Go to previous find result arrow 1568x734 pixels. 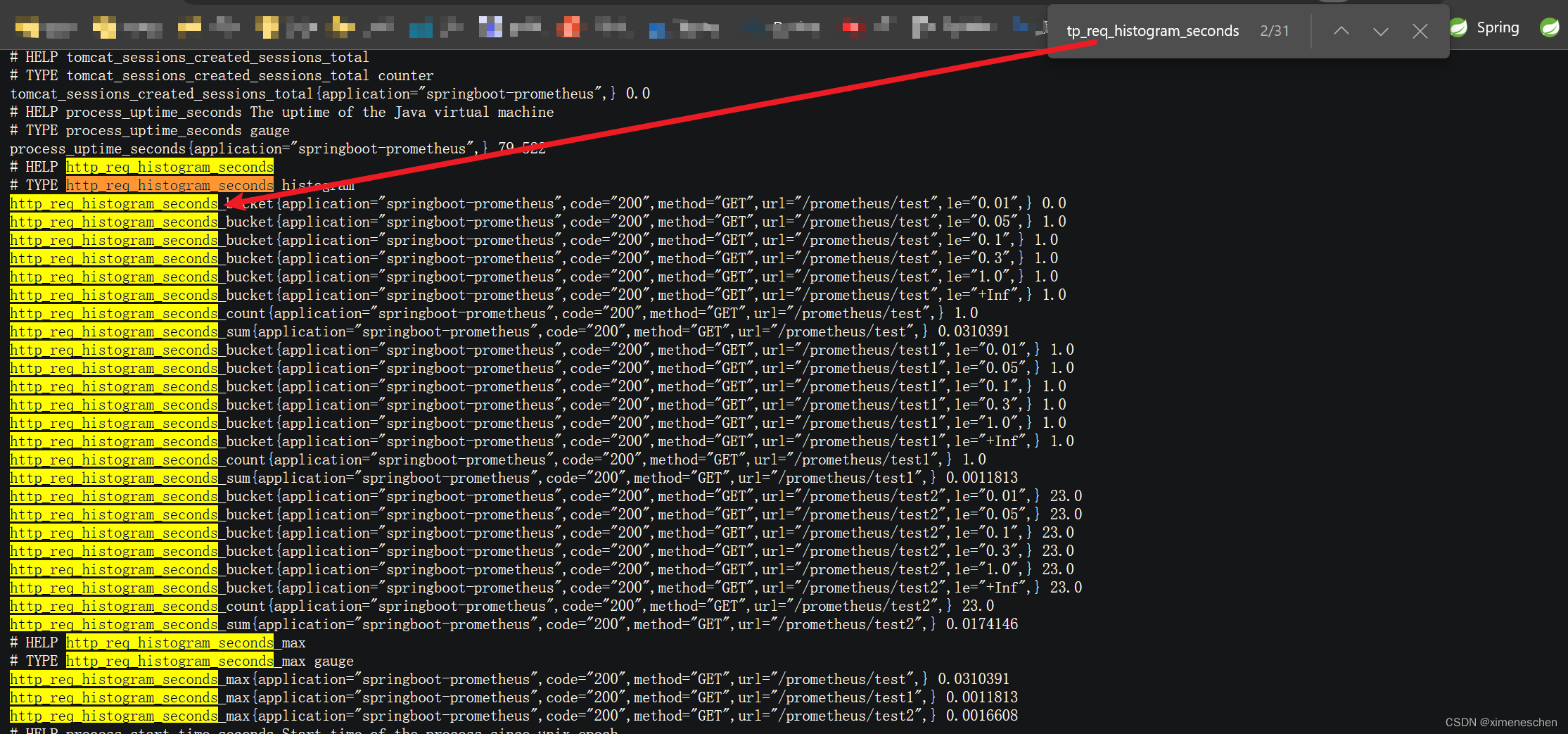(1341, 31)
